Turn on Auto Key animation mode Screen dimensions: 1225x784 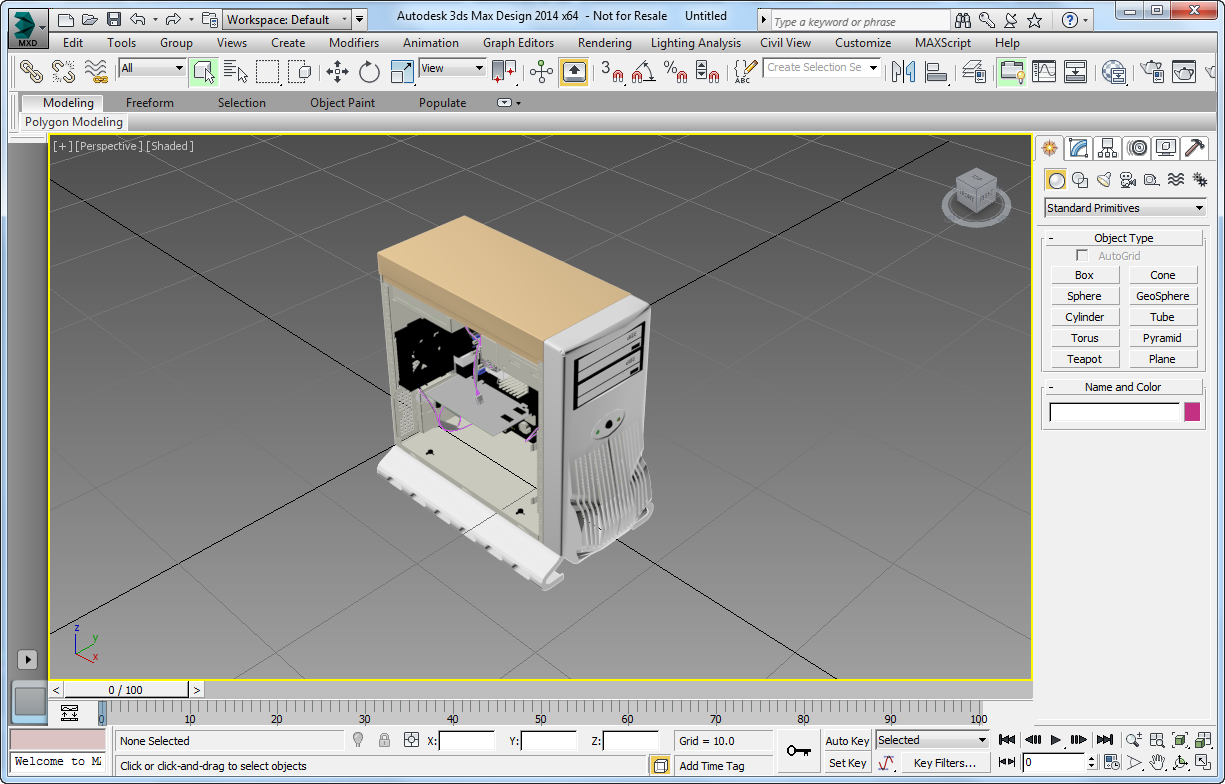click(x=846, y=740)
